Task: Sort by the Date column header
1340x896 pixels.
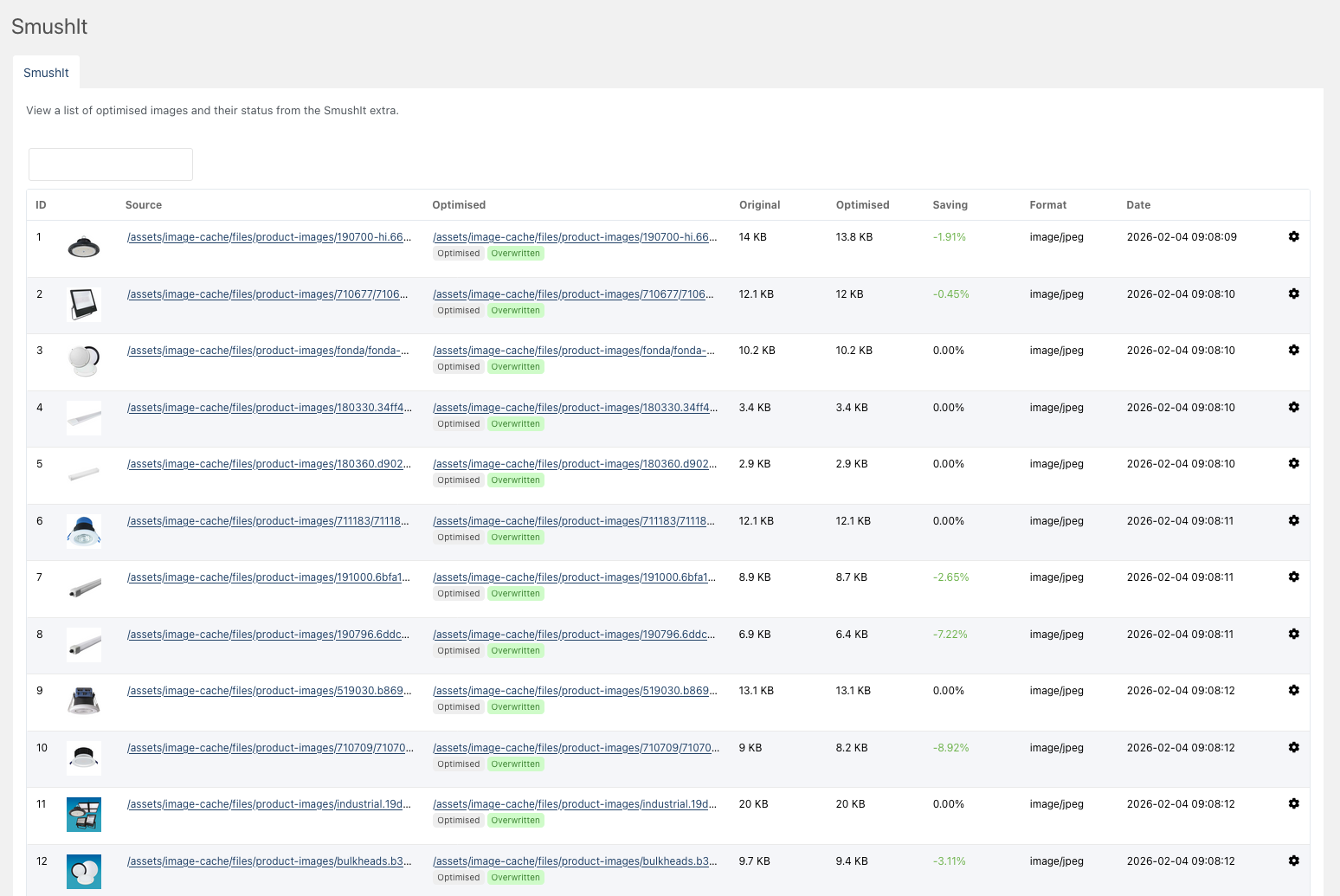Action: tap(1138, 204)
